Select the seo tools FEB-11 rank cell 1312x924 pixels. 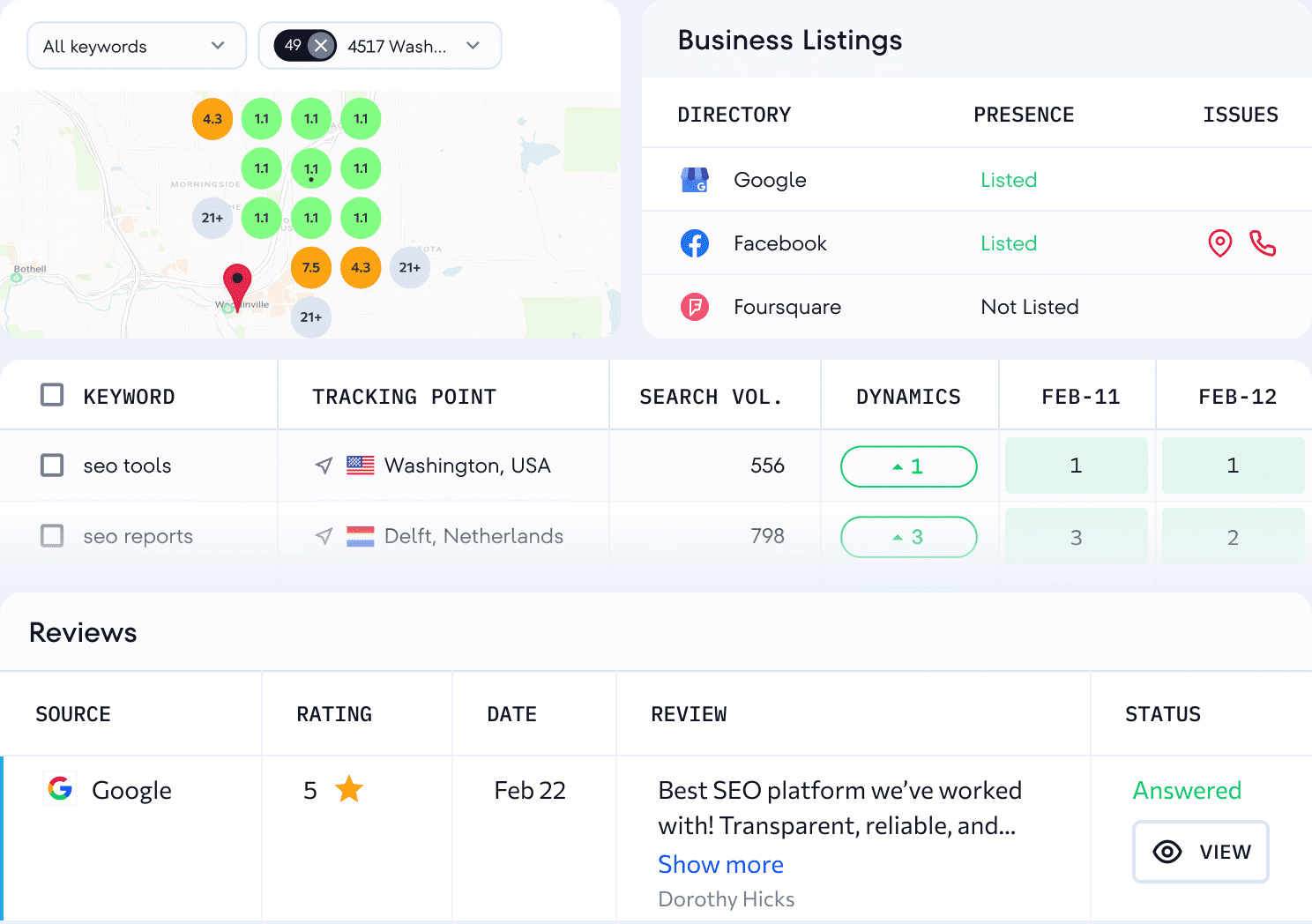click(x=1076, y=466)
